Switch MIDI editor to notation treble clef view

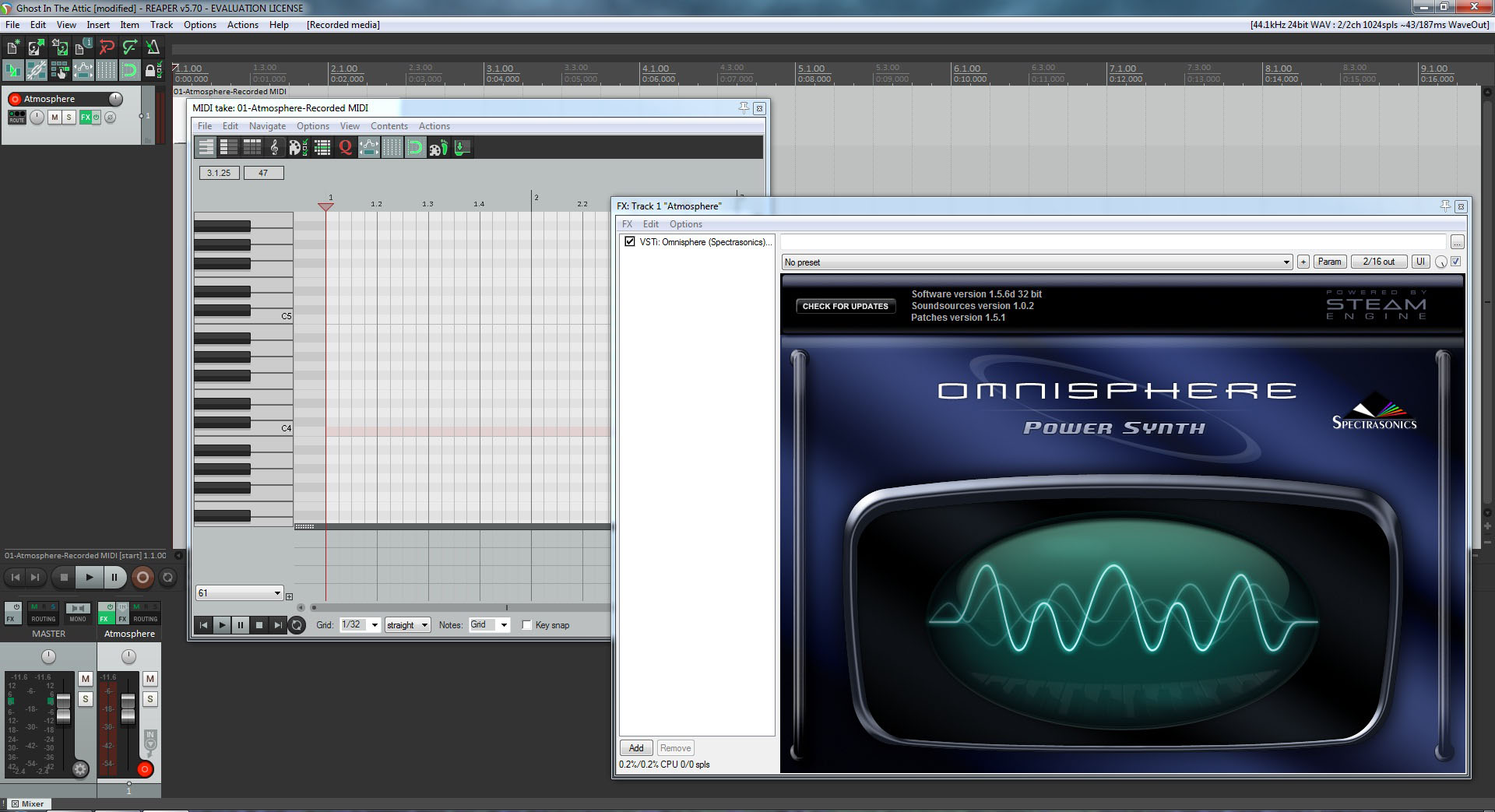(275, 147)
